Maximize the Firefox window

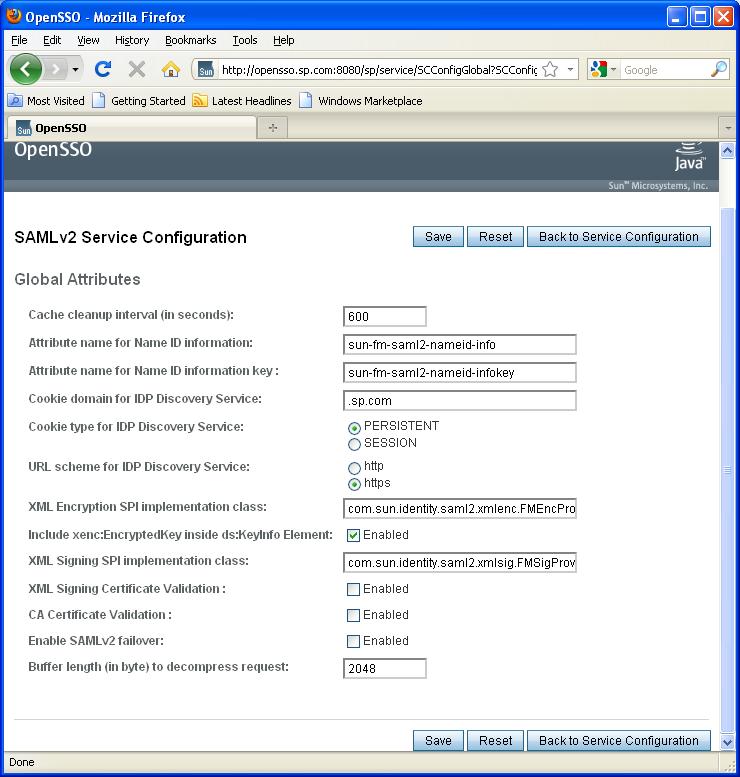click(x=701, y=17)
